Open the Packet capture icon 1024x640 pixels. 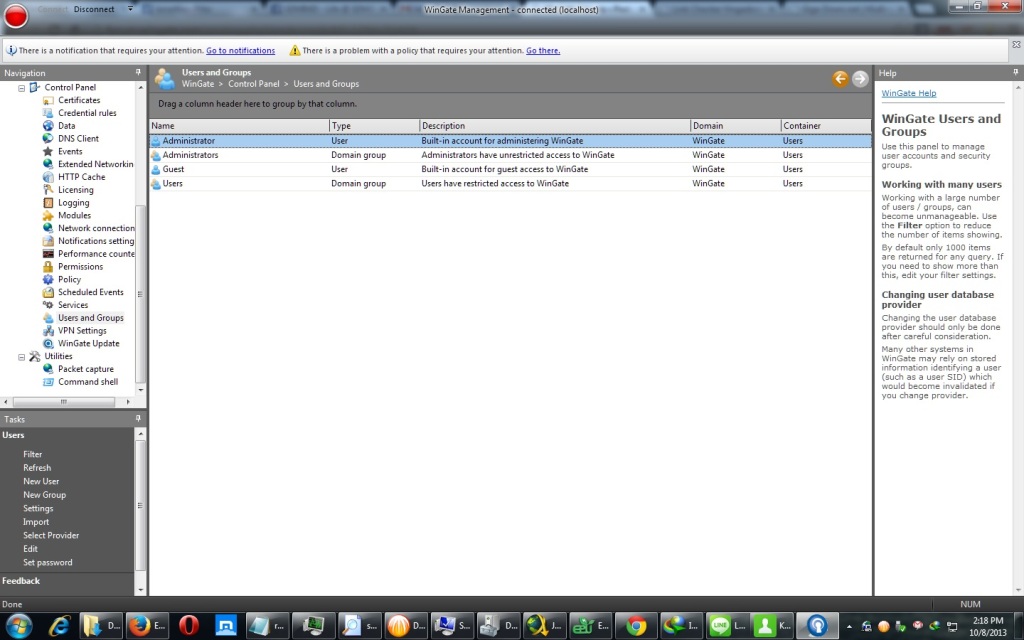coord(48,369)
